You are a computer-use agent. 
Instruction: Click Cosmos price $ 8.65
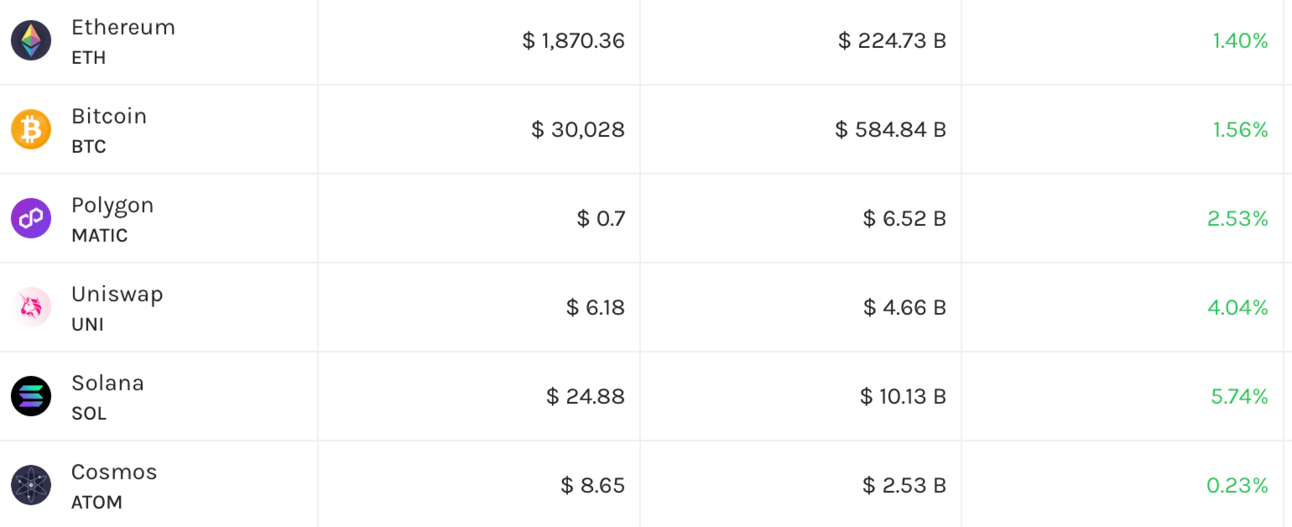coord(593,485)
